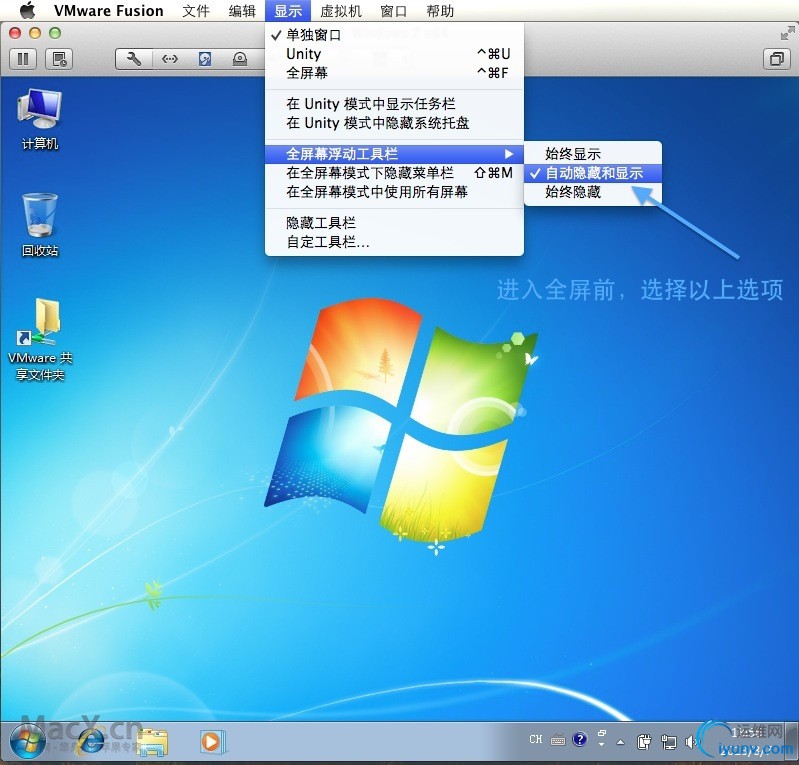Open the 窗口 menu
Screen dimensions: 799x765
[x=394, y=11]
